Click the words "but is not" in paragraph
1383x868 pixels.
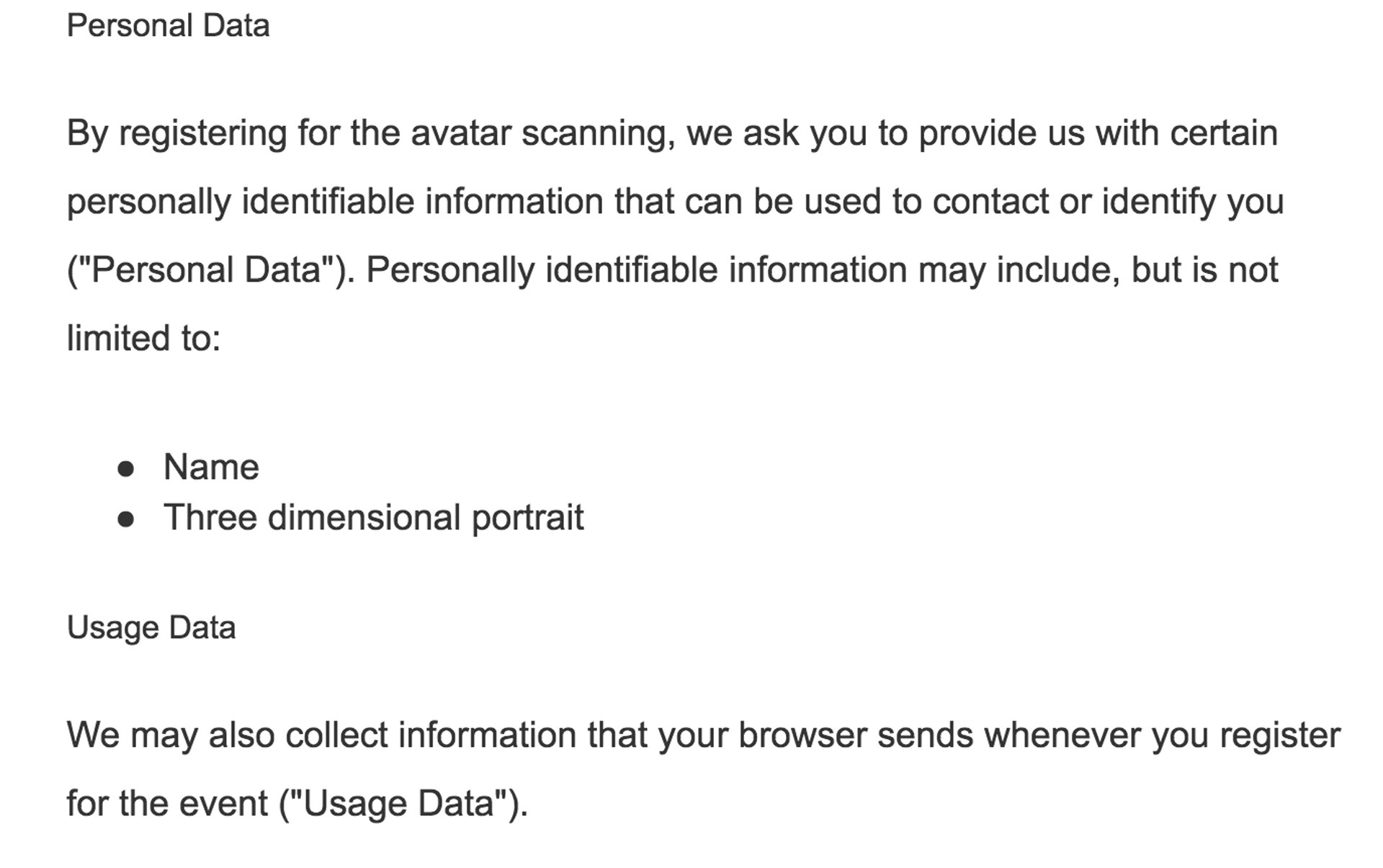pyautogui.click(x=1204, y=270)
